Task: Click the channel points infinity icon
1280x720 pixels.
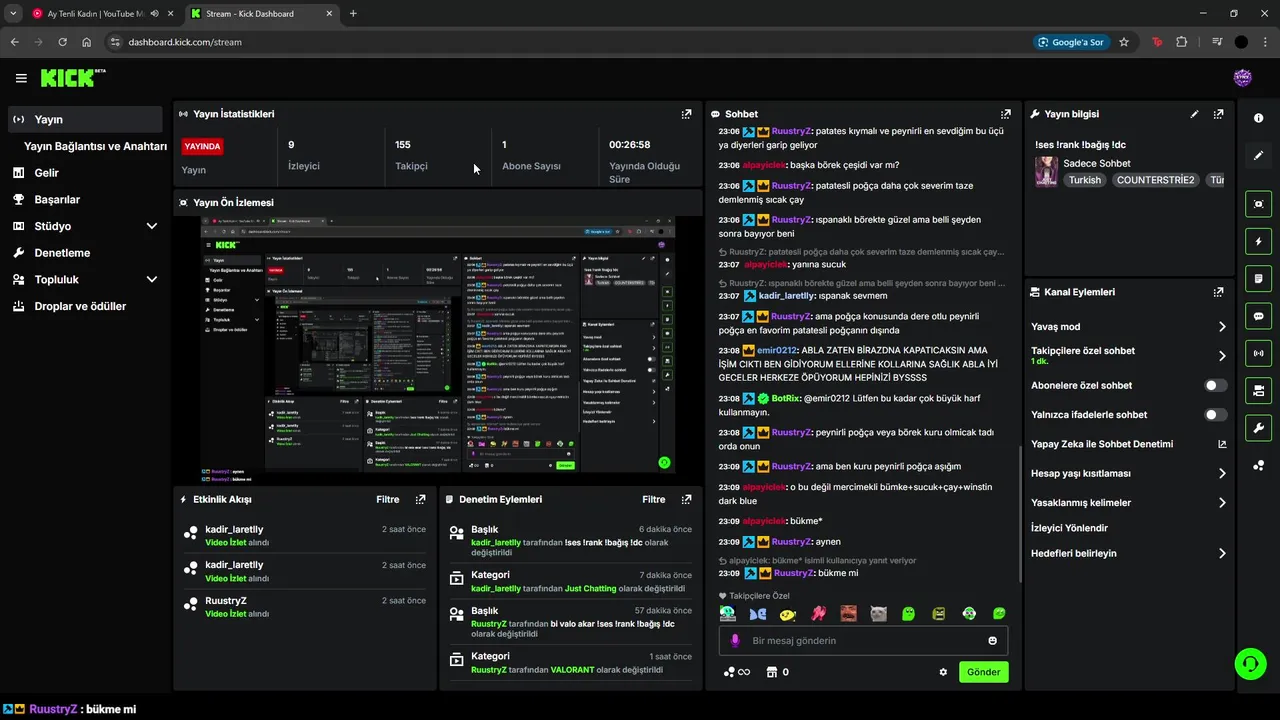Action: [x=737, y=672]
